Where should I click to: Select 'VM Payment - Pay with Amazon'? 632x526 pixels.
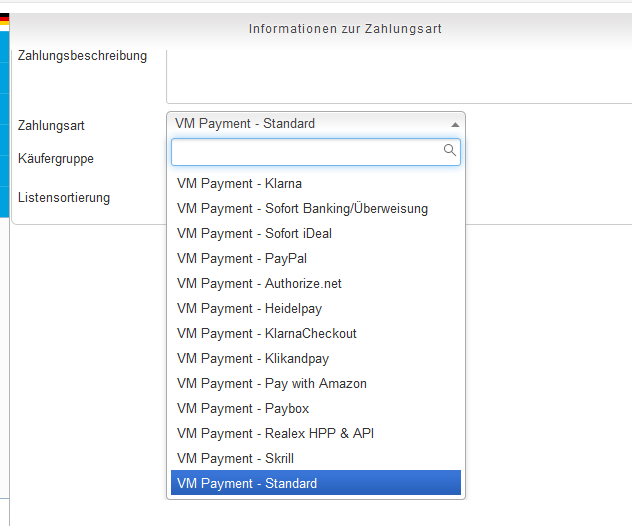coord(271,384)
